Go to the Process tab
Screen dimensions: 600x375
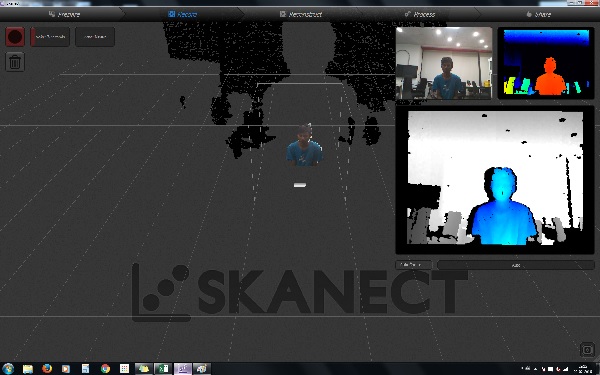[420, 15]
